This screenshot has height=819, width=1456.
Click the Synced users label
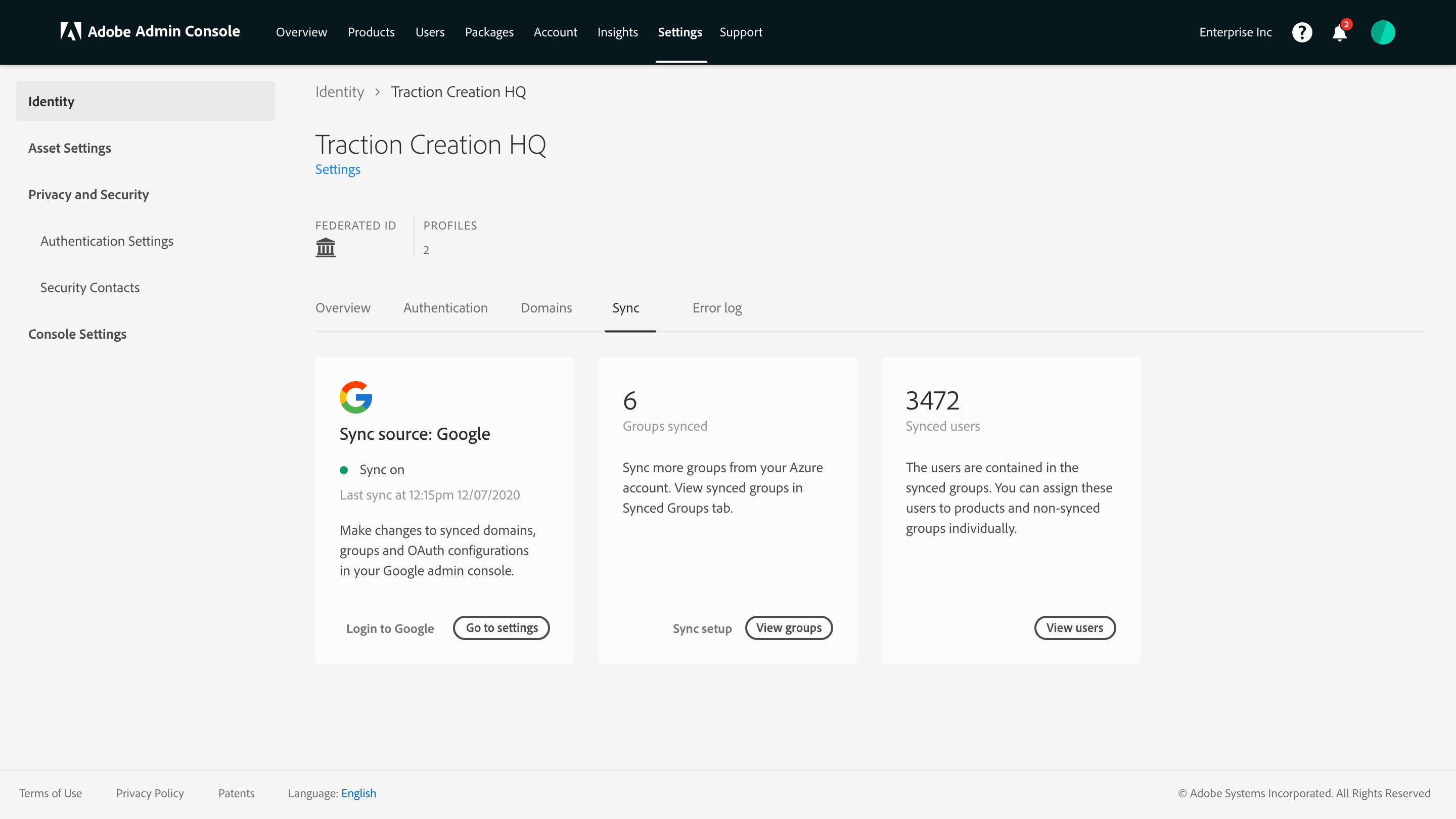pyautogui.click(x=943, y=426)
